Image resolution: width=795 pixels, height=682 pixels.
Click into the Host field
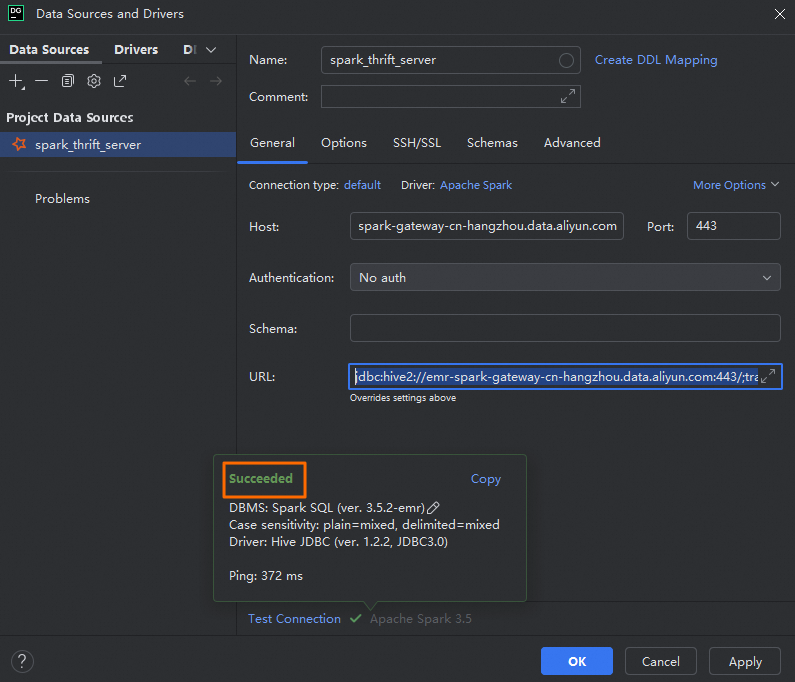click(487, 226)
